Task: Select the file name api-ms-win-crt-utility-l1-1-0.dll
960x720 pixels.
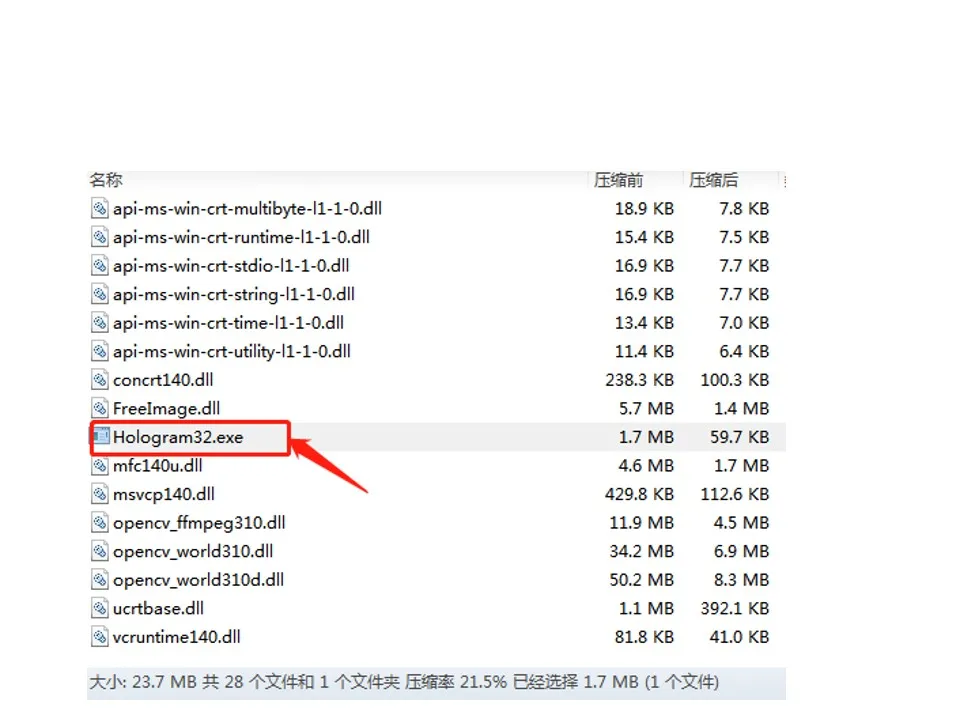Action: point(232,351)
